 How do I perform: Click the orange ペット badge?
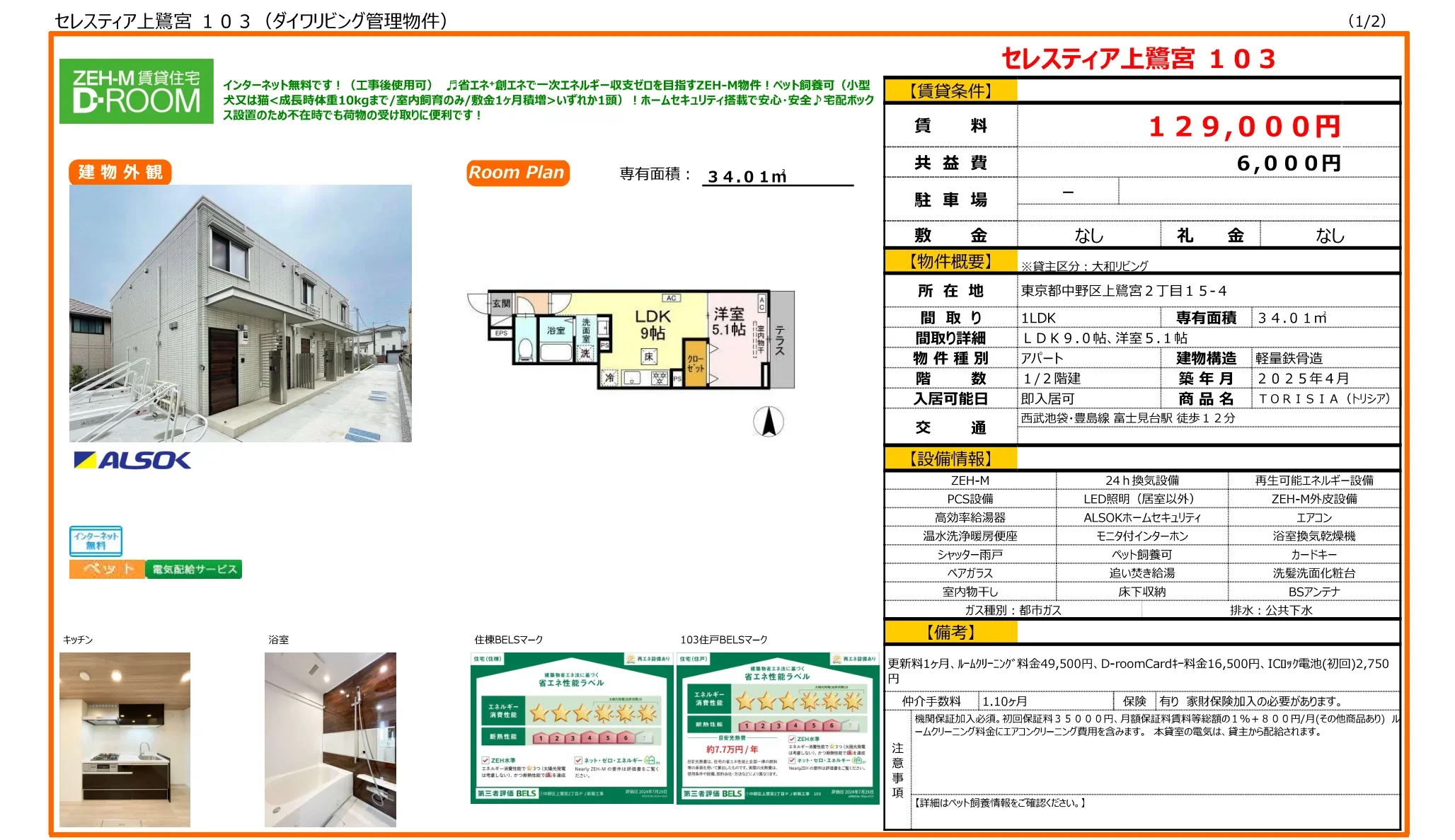107,569
